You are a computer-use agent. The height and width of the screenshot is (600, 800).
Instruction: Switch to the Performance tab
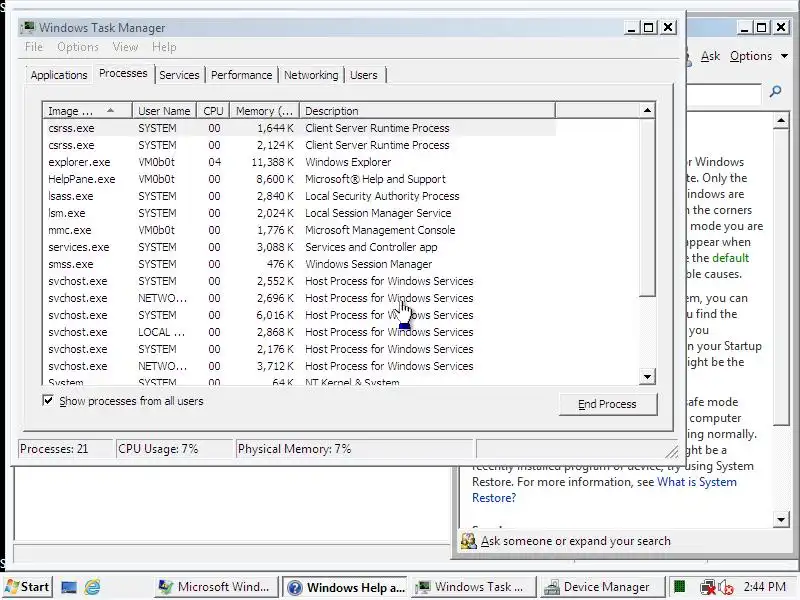tap(241, 75)
